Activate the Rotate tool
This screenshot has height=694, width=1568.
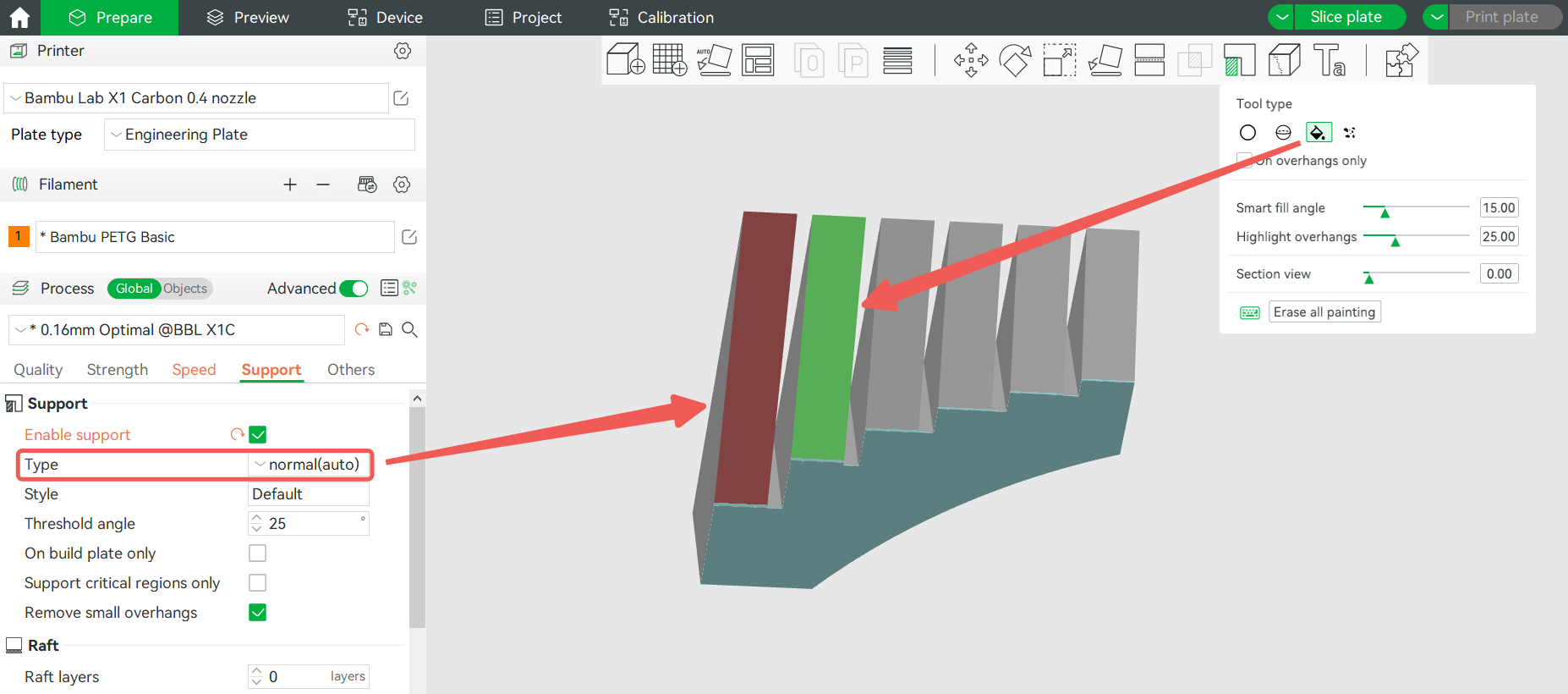point(1015,60)
